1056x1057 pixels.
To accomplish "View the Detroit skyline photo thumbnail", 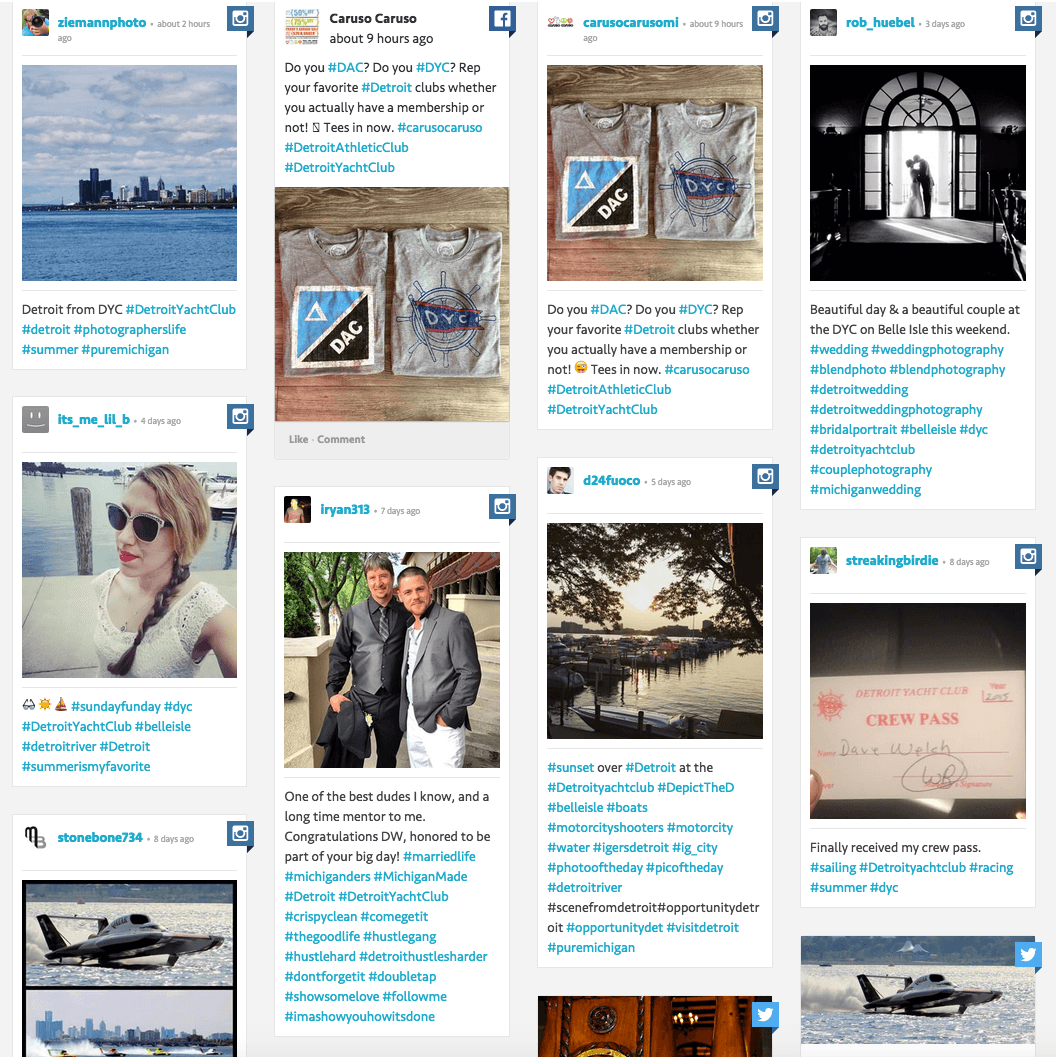I will (x=129, y=173).
